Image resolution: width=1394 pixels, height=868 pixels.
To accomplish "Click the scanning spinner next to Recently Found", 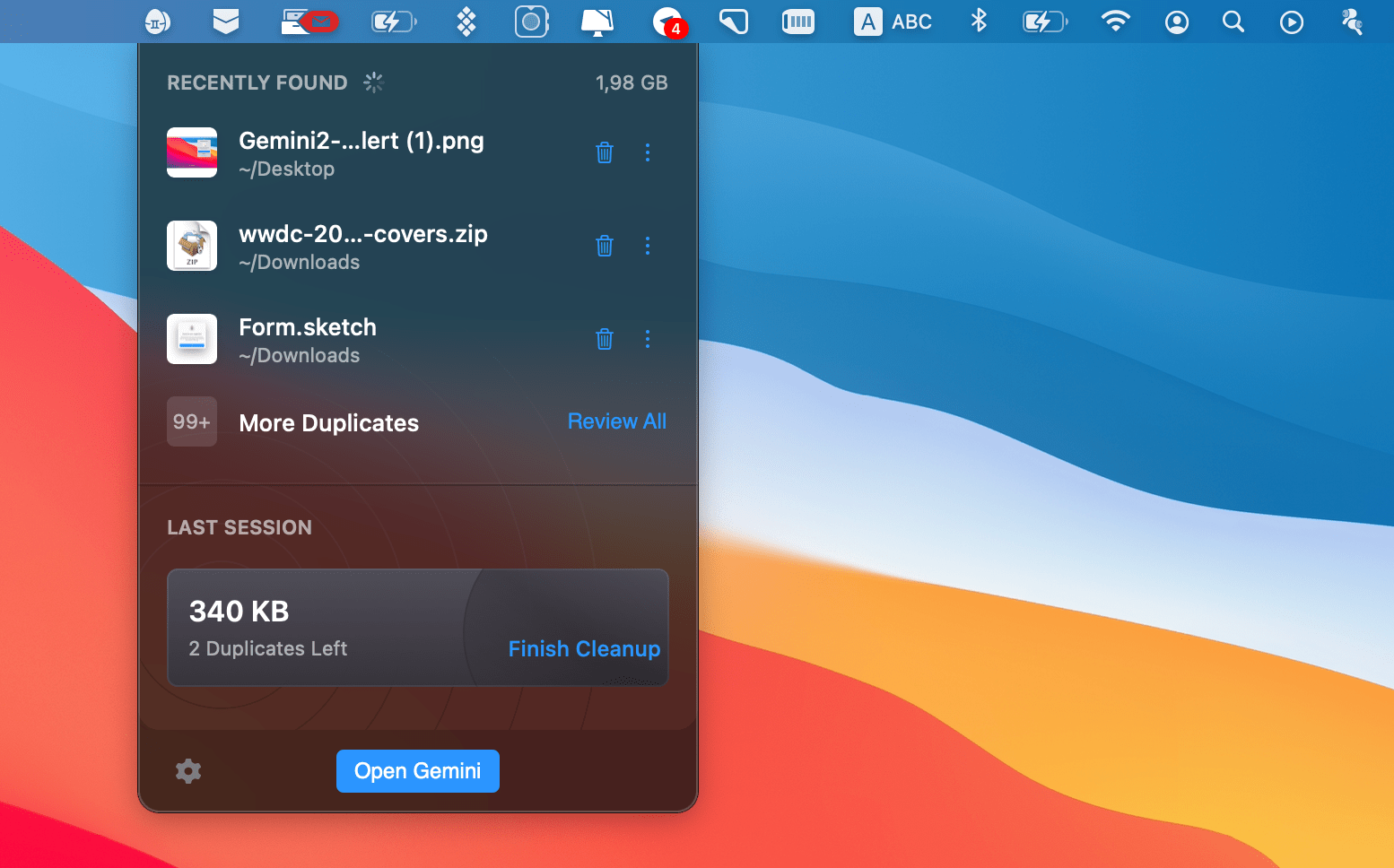I will tap(373, 82).
